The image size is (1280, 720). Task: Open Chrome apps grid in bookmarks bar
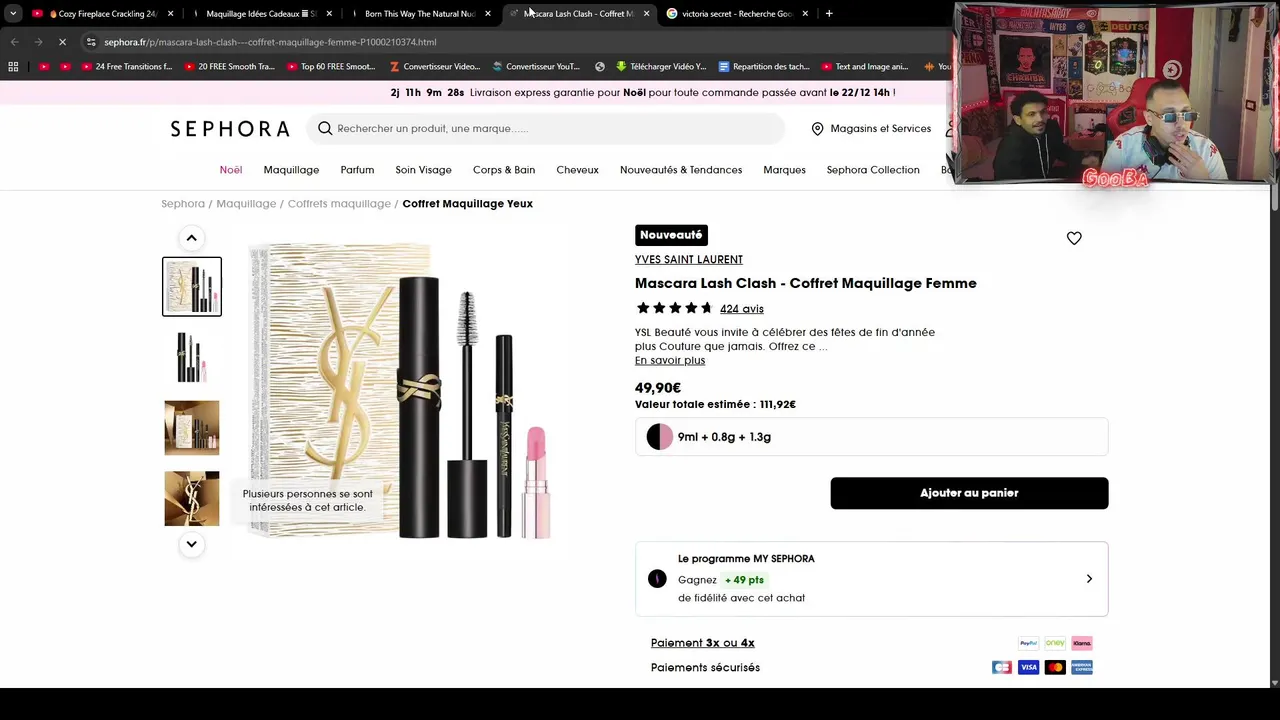click(13, 67)
